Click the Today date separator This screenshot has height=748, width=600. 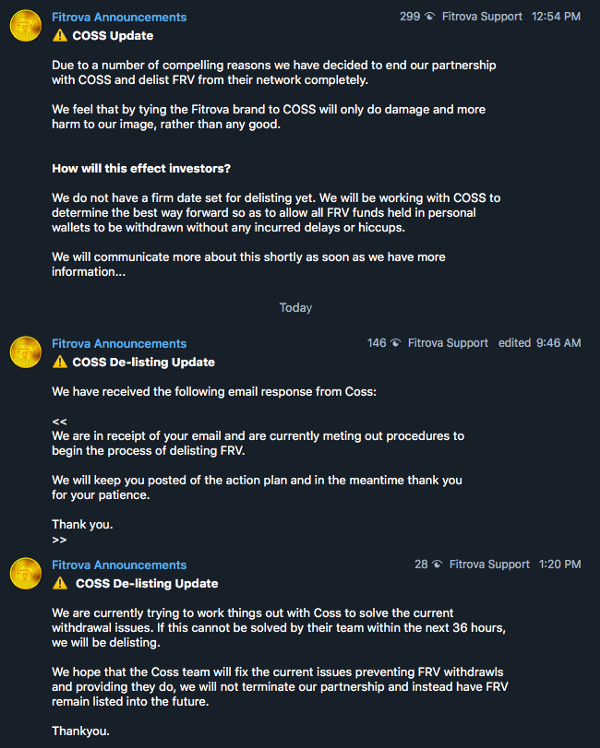295,308
